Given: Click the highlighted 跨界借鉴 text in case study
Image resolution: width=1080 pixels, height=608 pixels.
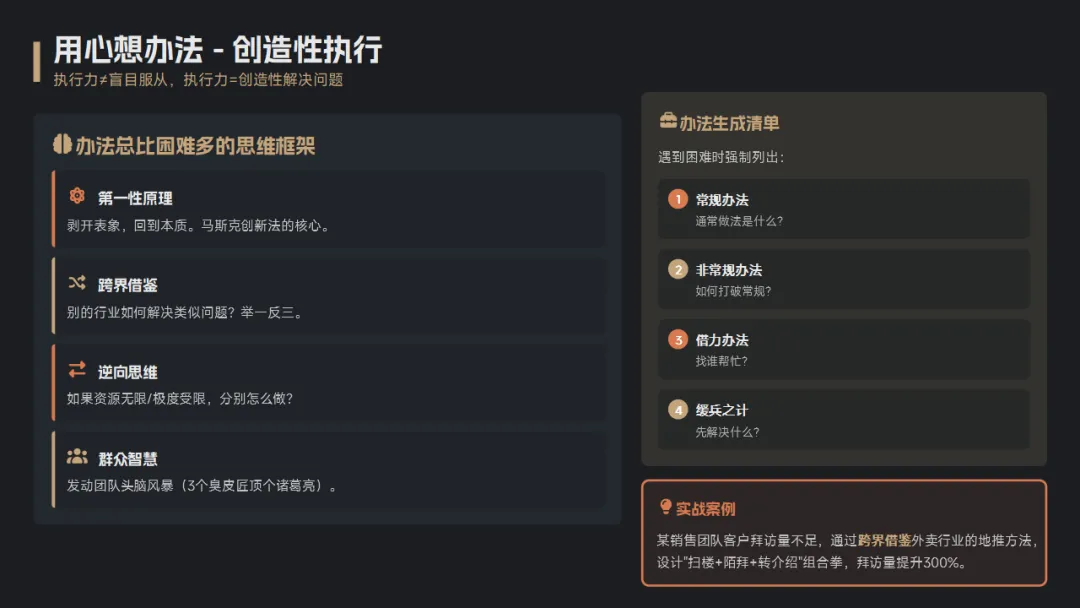Looking at the screenshot, I should click(x=884, y=541).
